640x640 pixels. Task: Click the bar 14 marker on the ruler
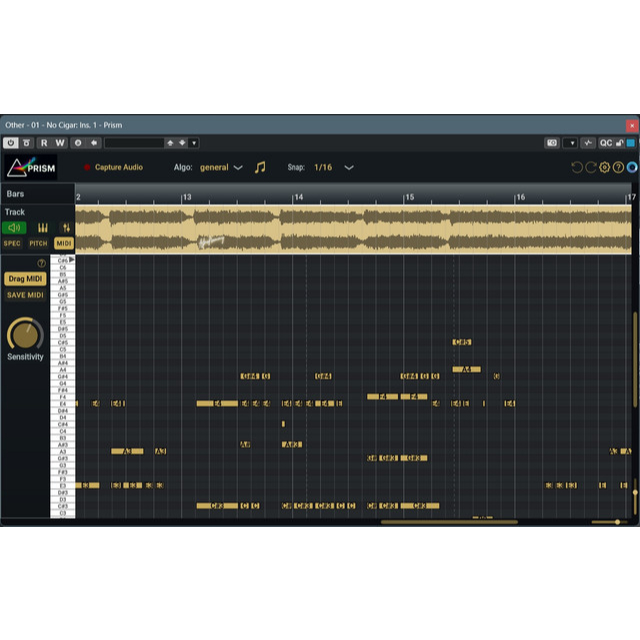(299, 197)
